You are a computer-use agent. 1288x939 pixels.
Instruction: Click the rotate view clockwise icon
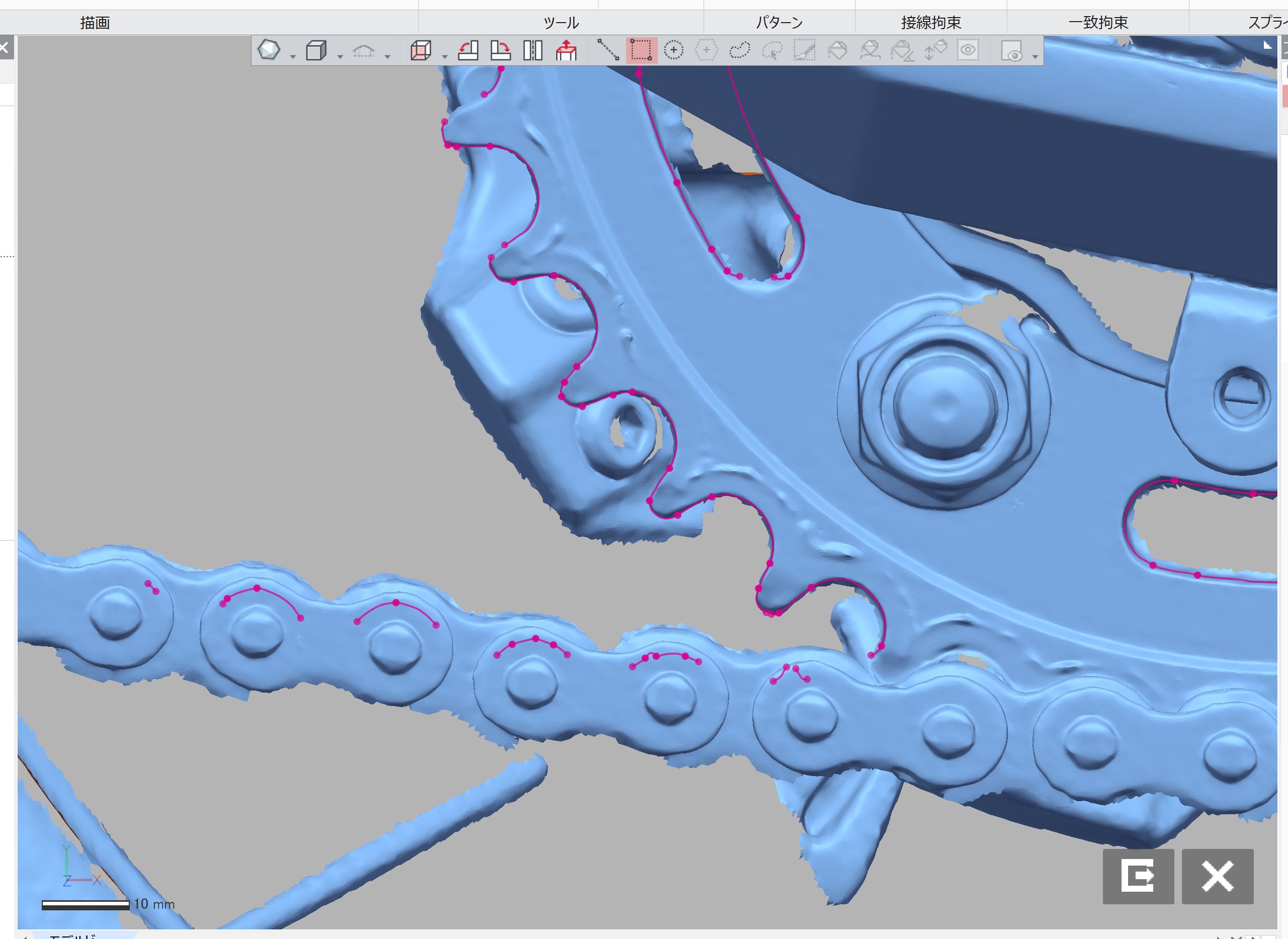click(500, 51)
